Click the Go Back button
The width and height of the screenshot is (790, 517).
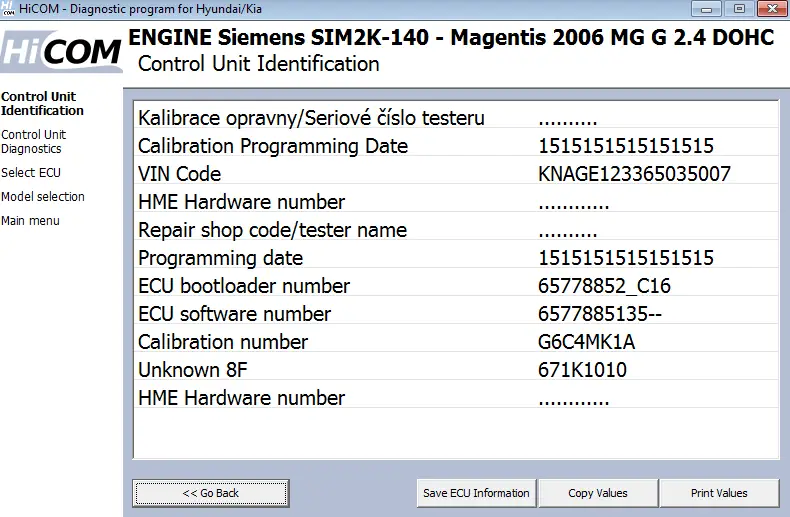tap(211, 493)
